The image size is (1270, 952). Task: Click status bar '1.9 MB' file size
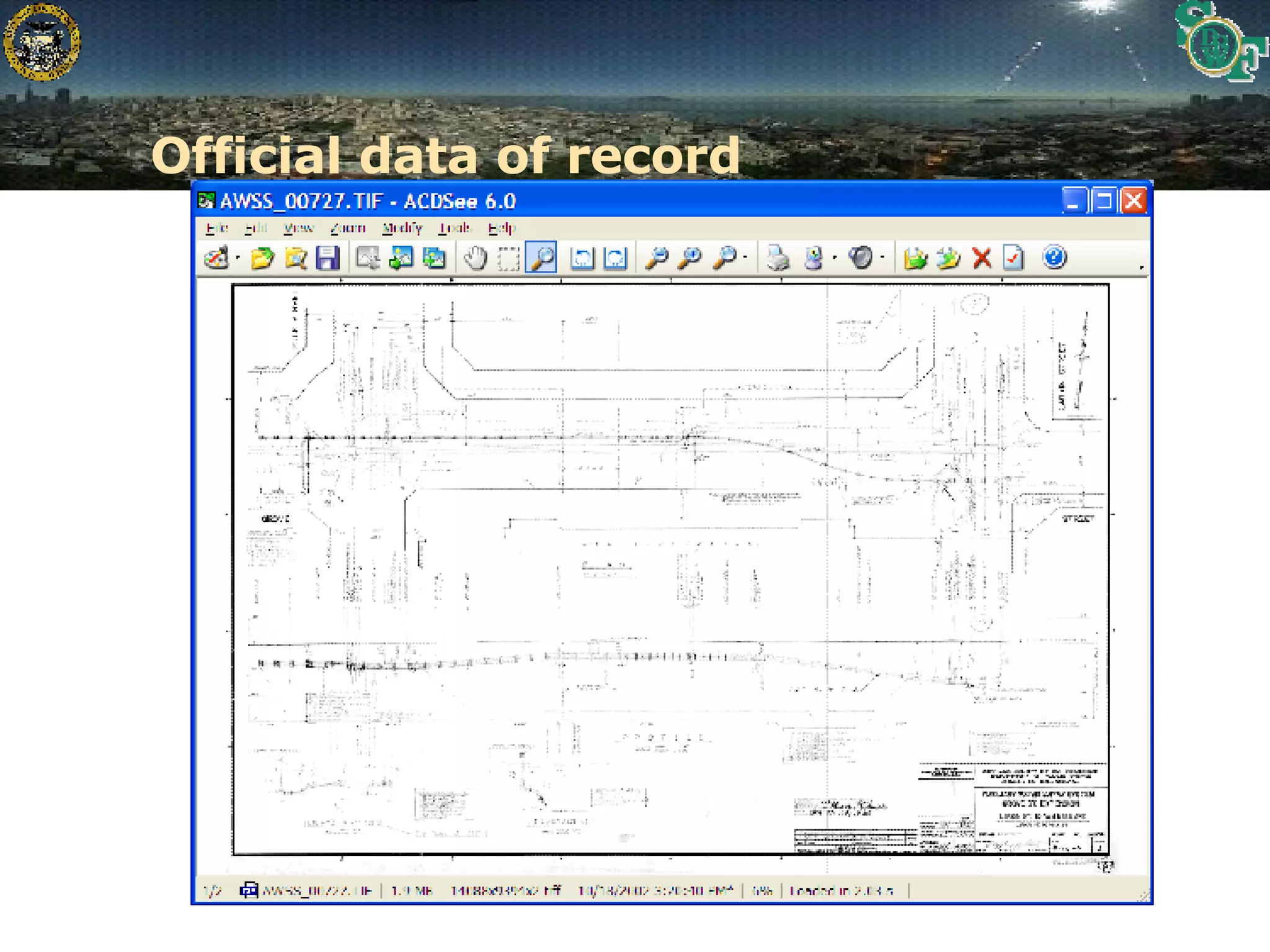412,891
